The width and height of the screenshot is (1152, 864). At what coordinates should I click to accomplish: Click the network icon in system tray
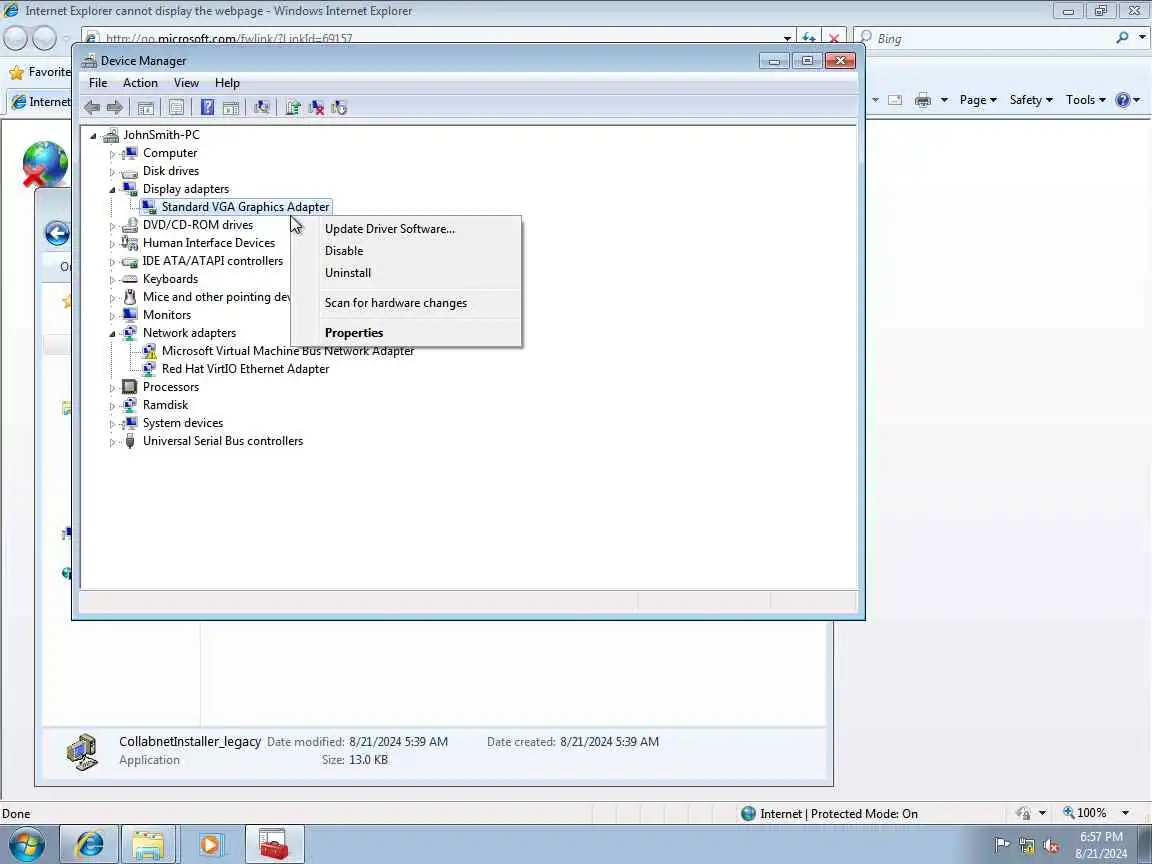(x=1026, y=846)
